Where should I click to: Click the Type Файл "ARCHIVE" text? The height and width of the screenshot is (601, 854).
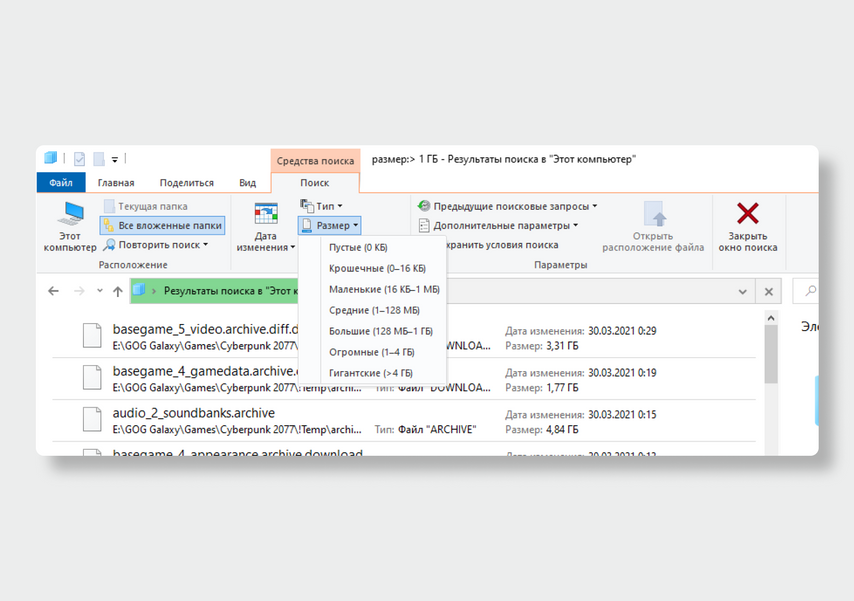point(437,430)
